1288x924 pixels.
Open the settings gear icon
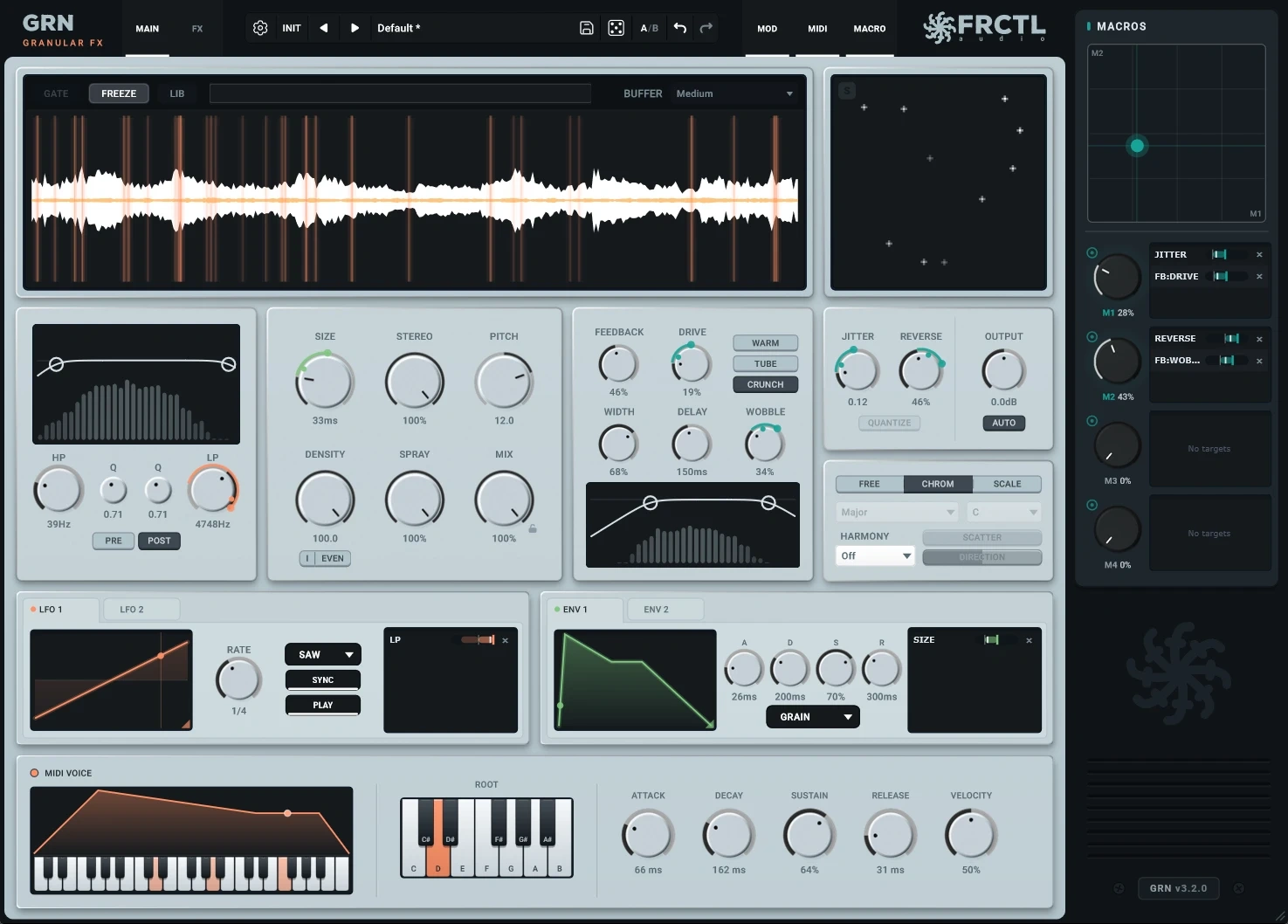pyautogui.click(x=260, y=28)
